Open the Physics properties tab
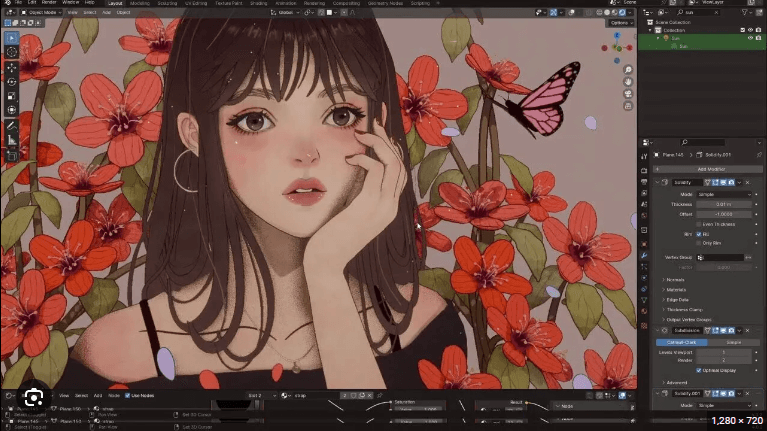767x431 pixels. (x=644, y=278)
